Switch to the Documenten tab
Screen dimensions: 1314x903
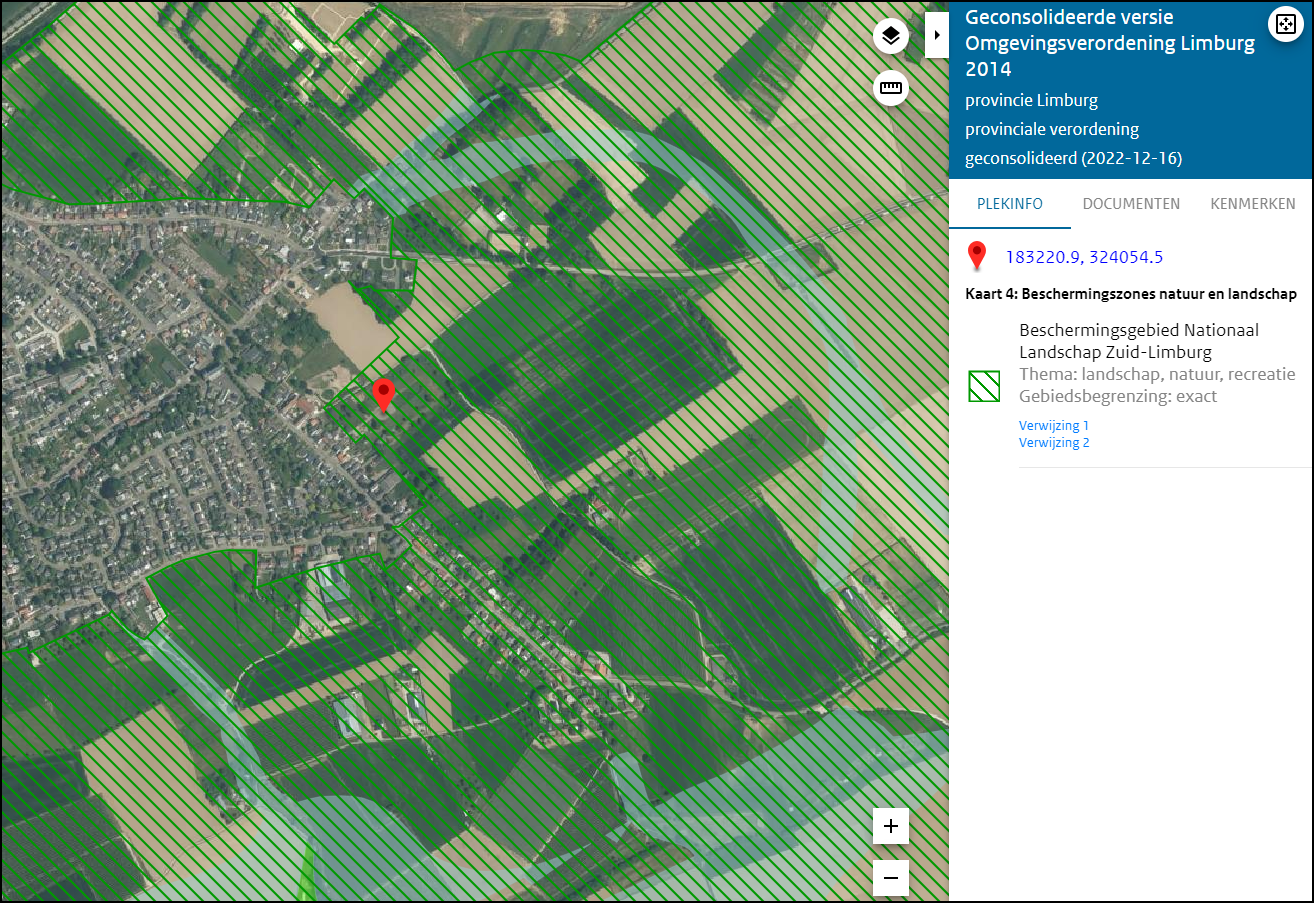point(1131,204)
